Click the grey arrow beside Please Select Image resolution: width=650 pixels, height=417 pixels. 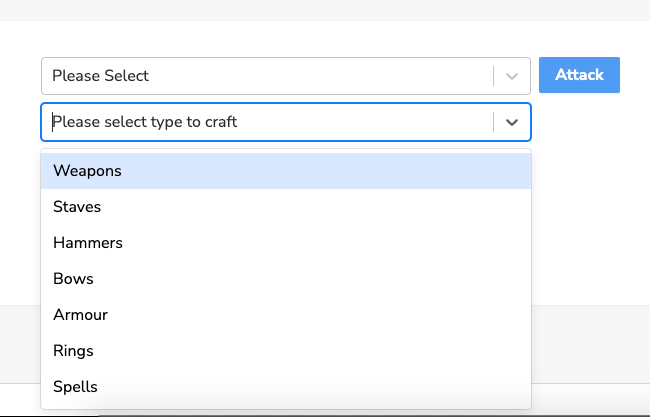(x=512, y=76)
